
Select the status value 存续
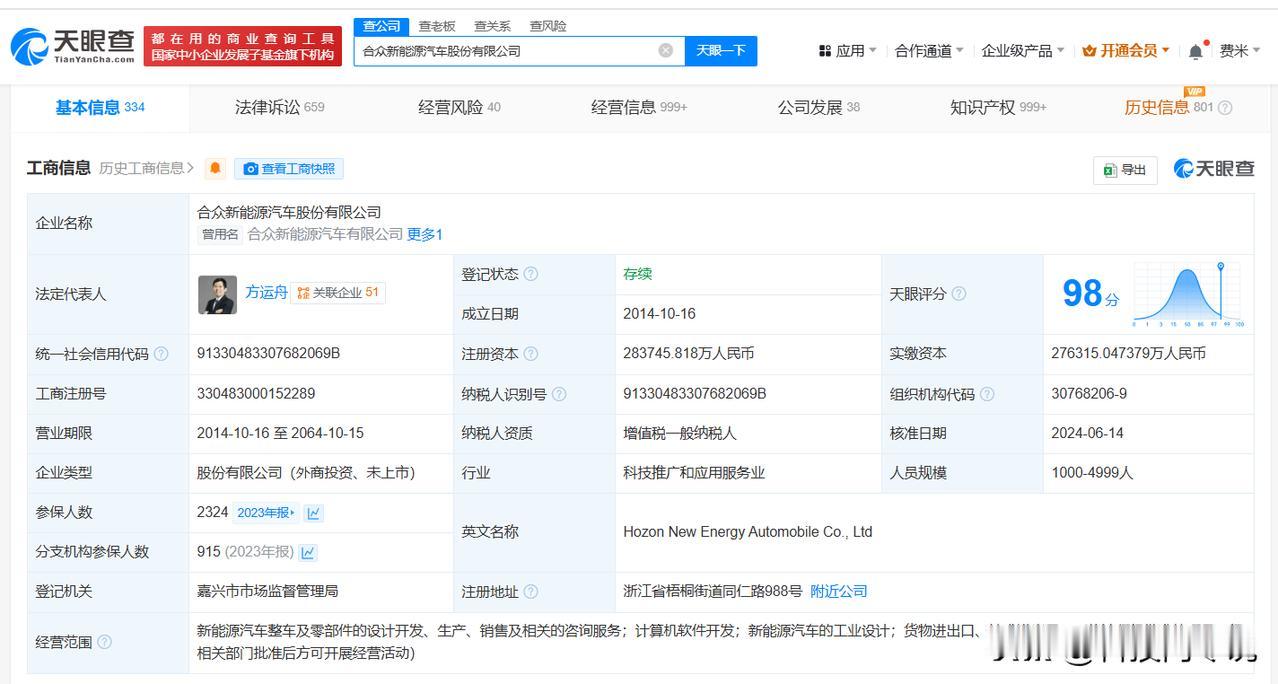(637, 274)
